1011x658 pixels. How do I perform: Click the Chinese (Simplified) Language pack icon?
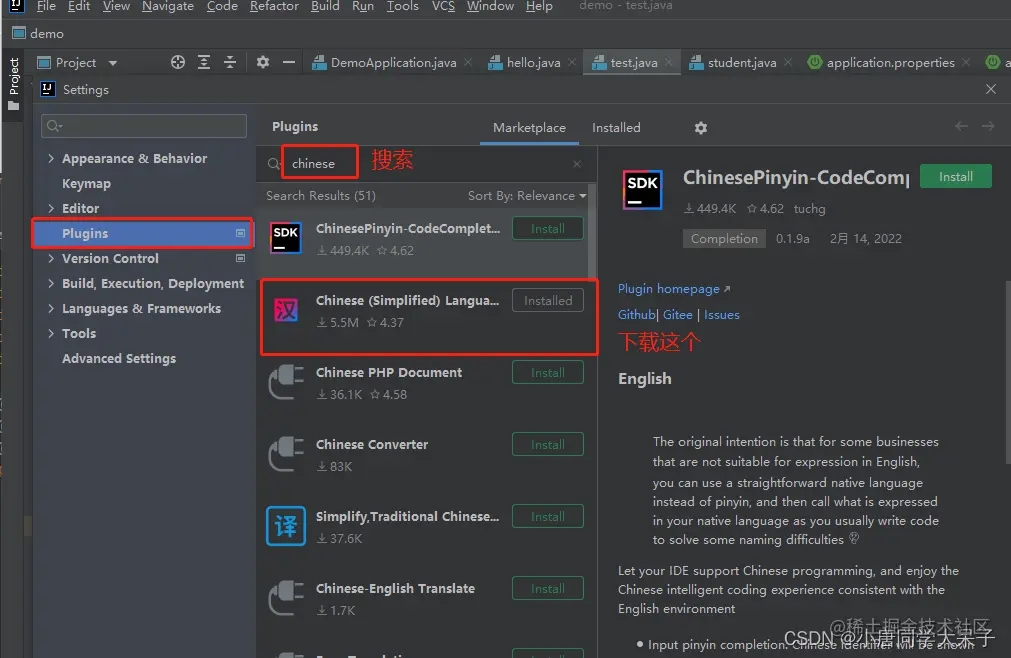tap(286, 310)
